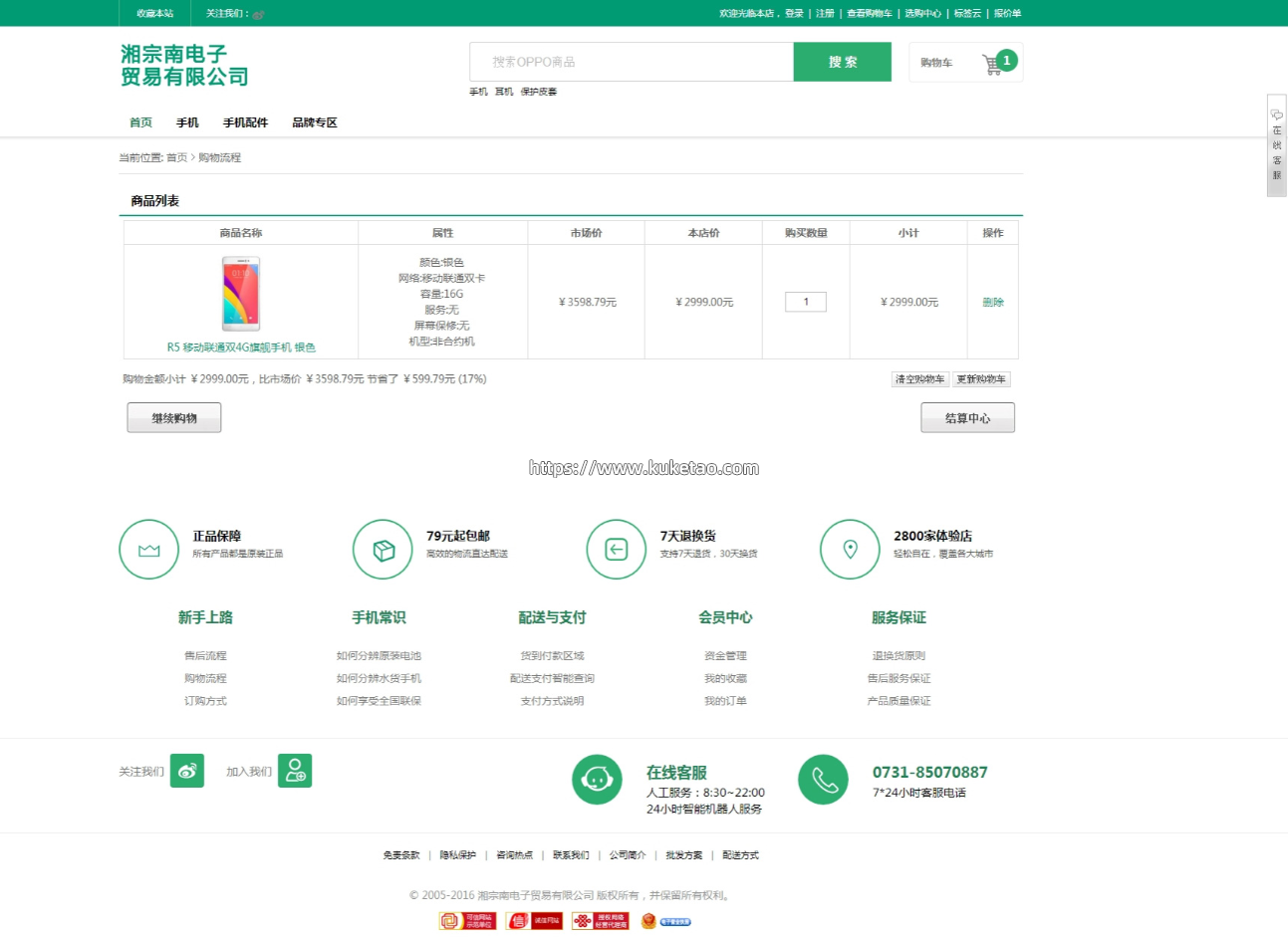Open the 在线客服 side floating widget
The image size is (1288, 937).
pyautogui.click(x=1276, y=146)
